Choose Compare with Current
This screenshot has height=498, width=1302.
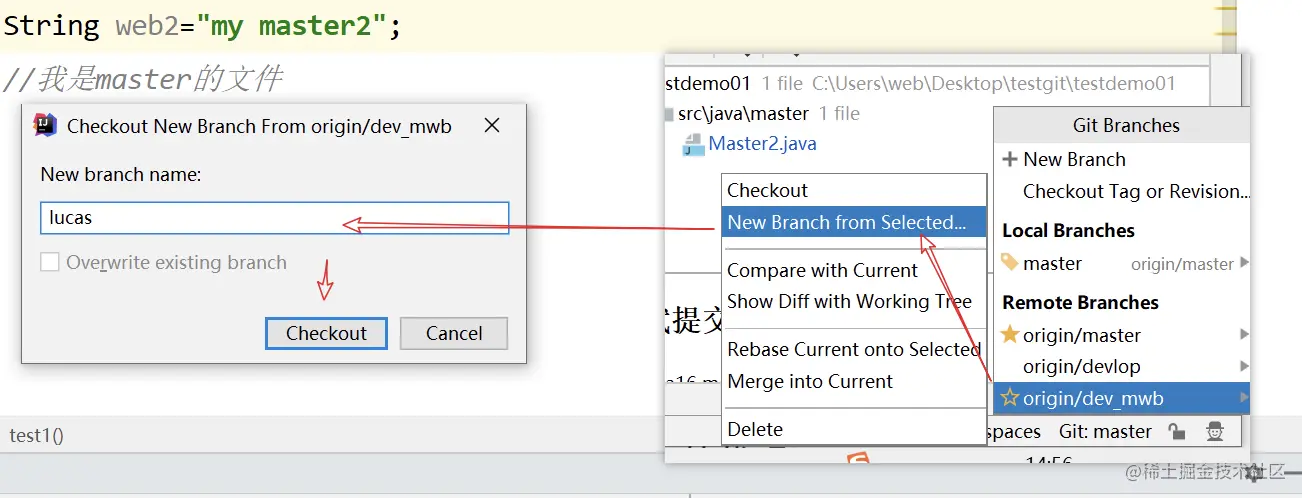854,270
